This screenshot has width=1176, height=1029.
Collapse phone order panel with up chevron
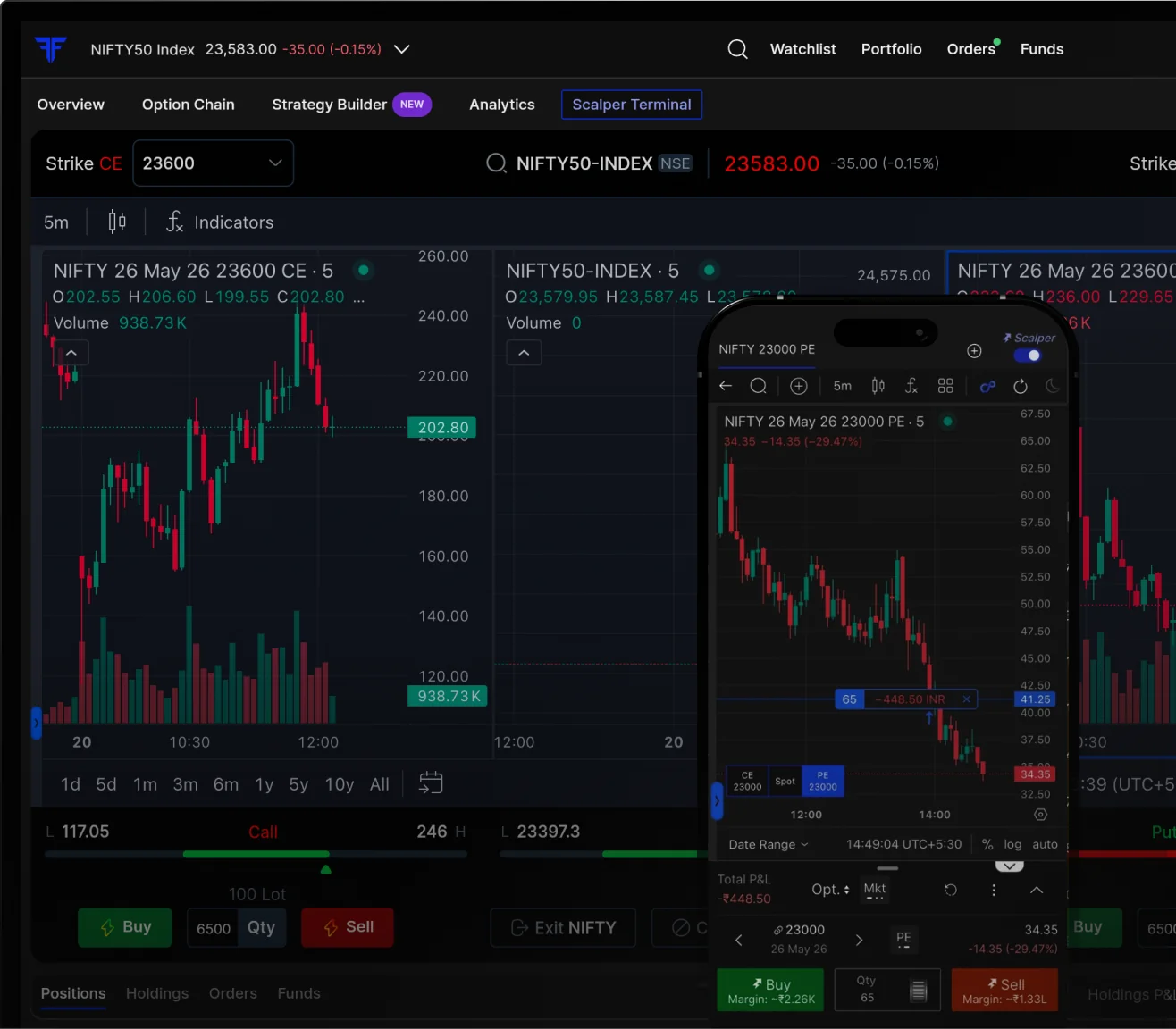tap(1037, 890)
